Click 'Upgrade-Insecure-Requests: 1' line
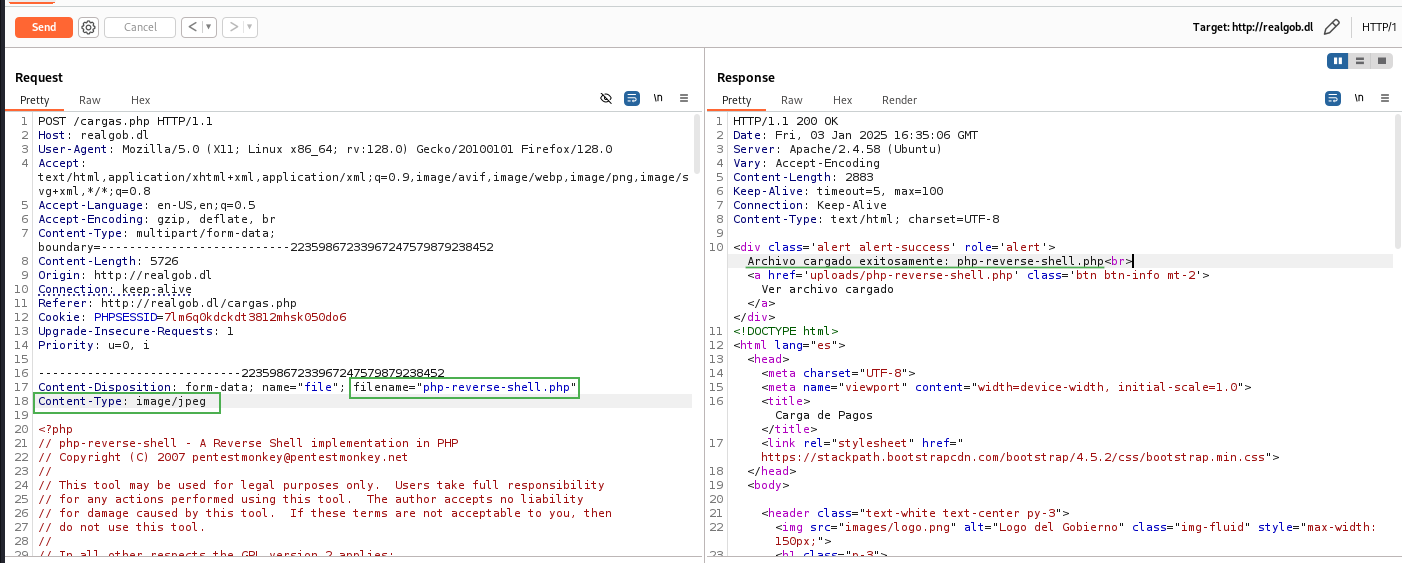 [x=135, y=331]
